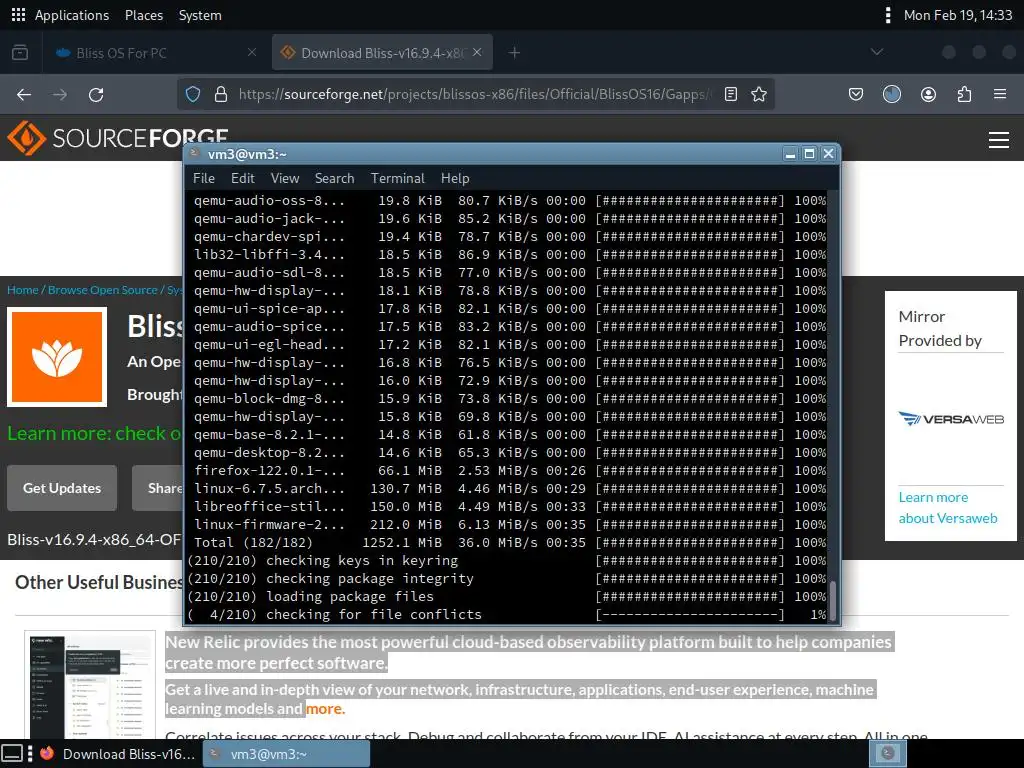
Task: Open the Extensions puzzle icon
Action: (x=964, y=95)
